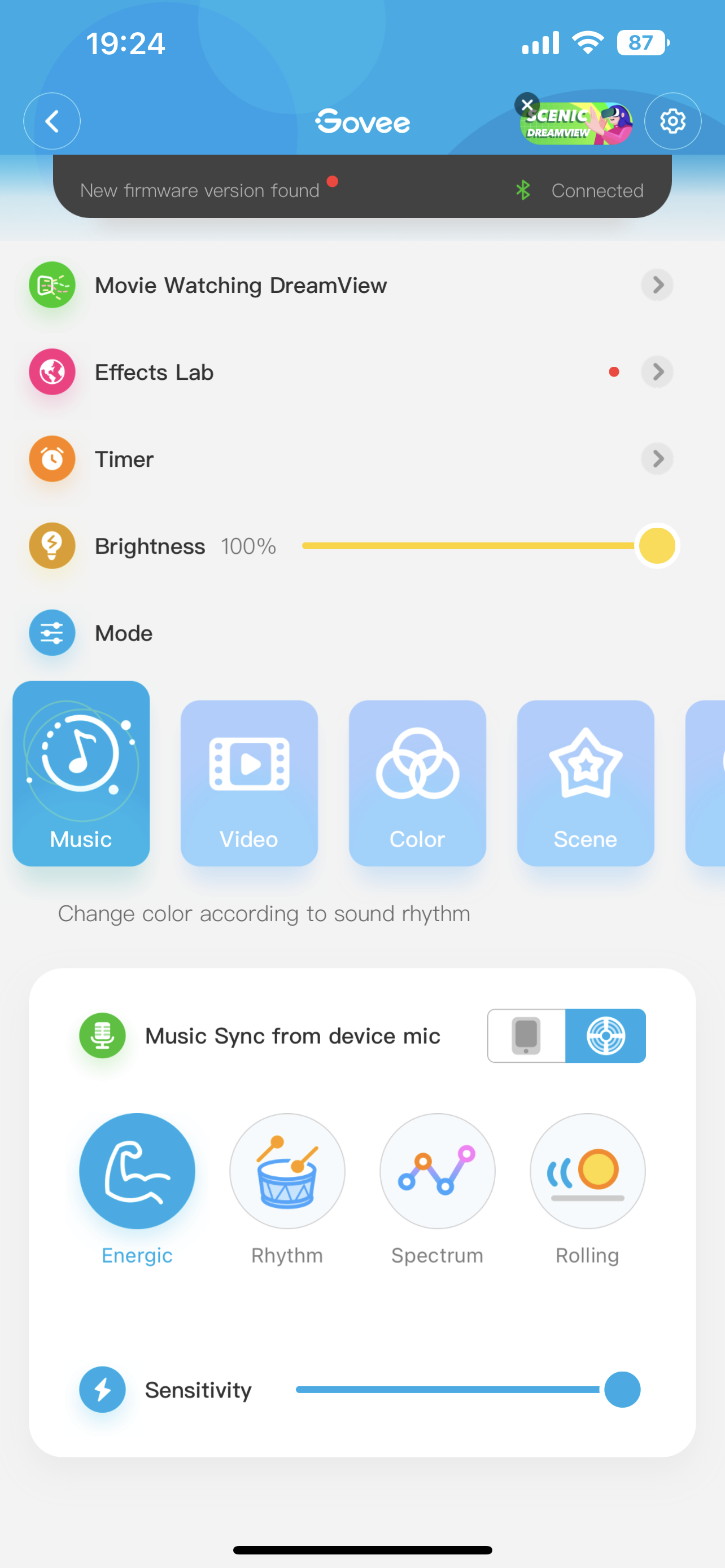725x1568 pixels.
Task: Expand the Timer row chevron
Action: point(657,458)
